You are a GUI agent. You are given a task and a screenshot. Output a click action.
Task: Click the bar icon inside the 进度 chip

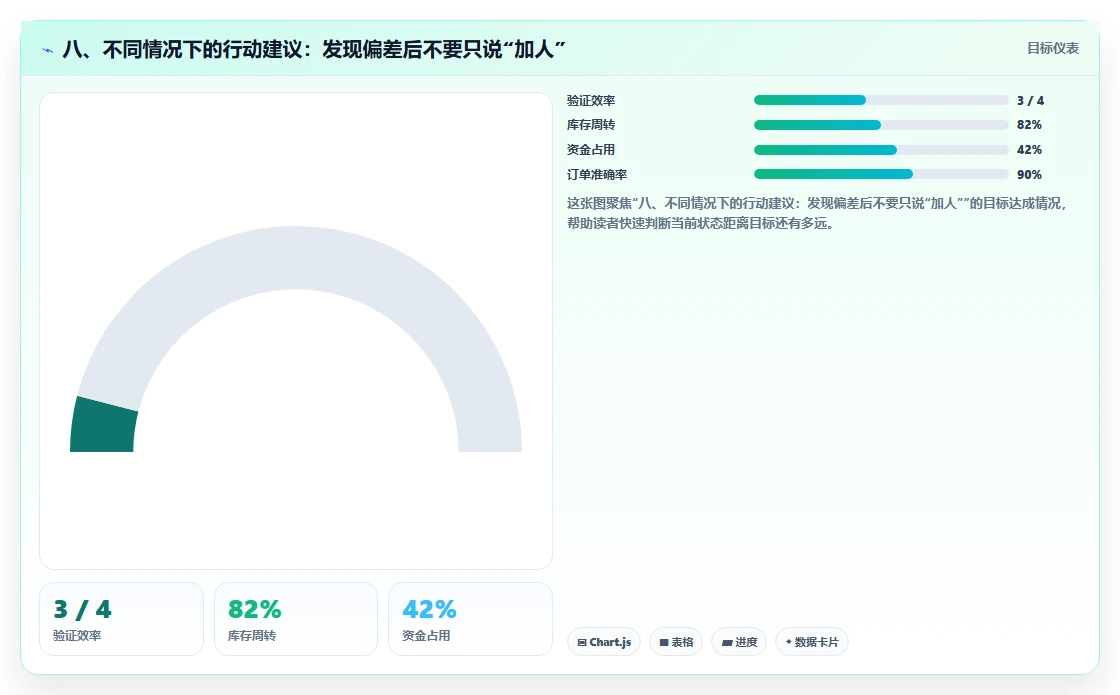726,643
